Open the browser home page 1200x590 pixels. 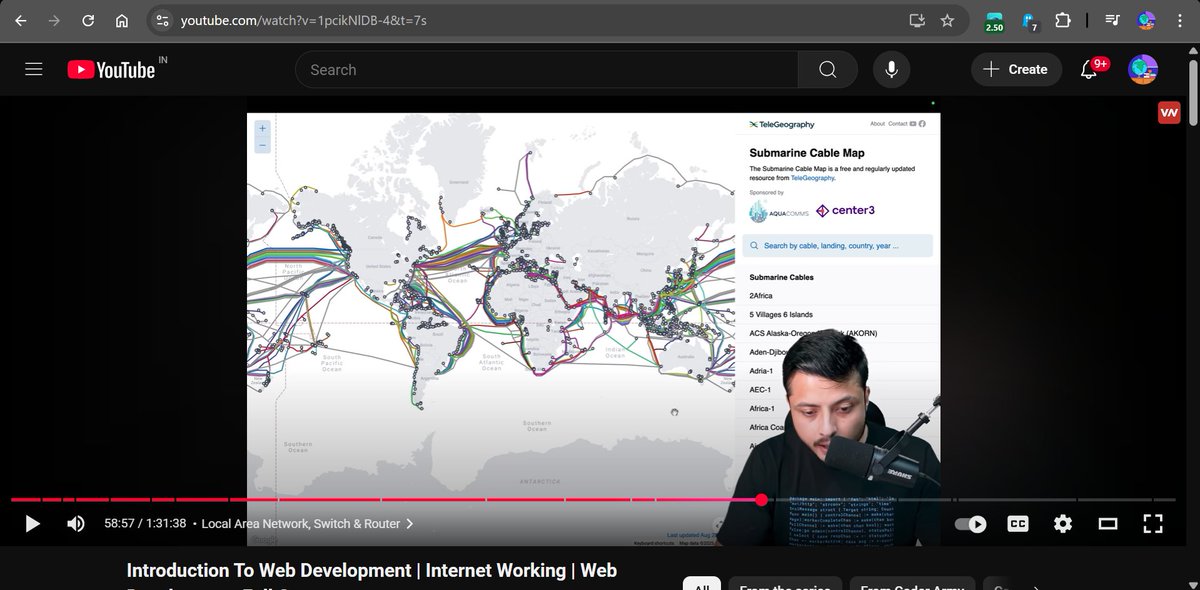(x=121, y=20)
